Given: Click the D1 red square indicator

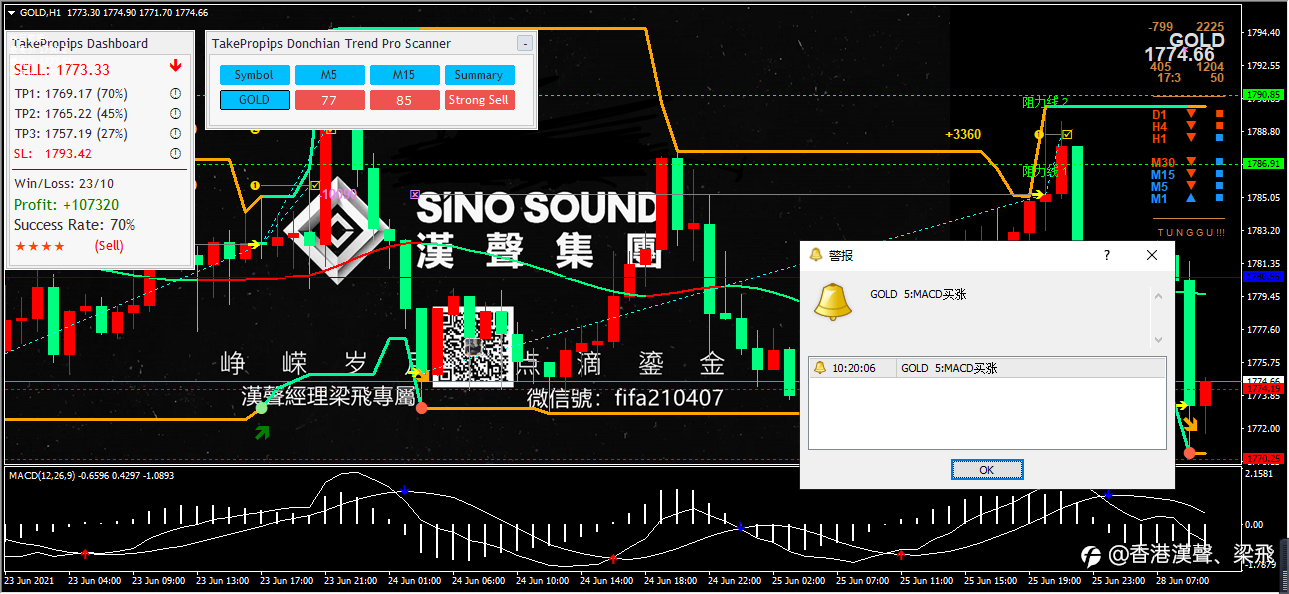Looking at the screenshot, I should [1219, 114].
